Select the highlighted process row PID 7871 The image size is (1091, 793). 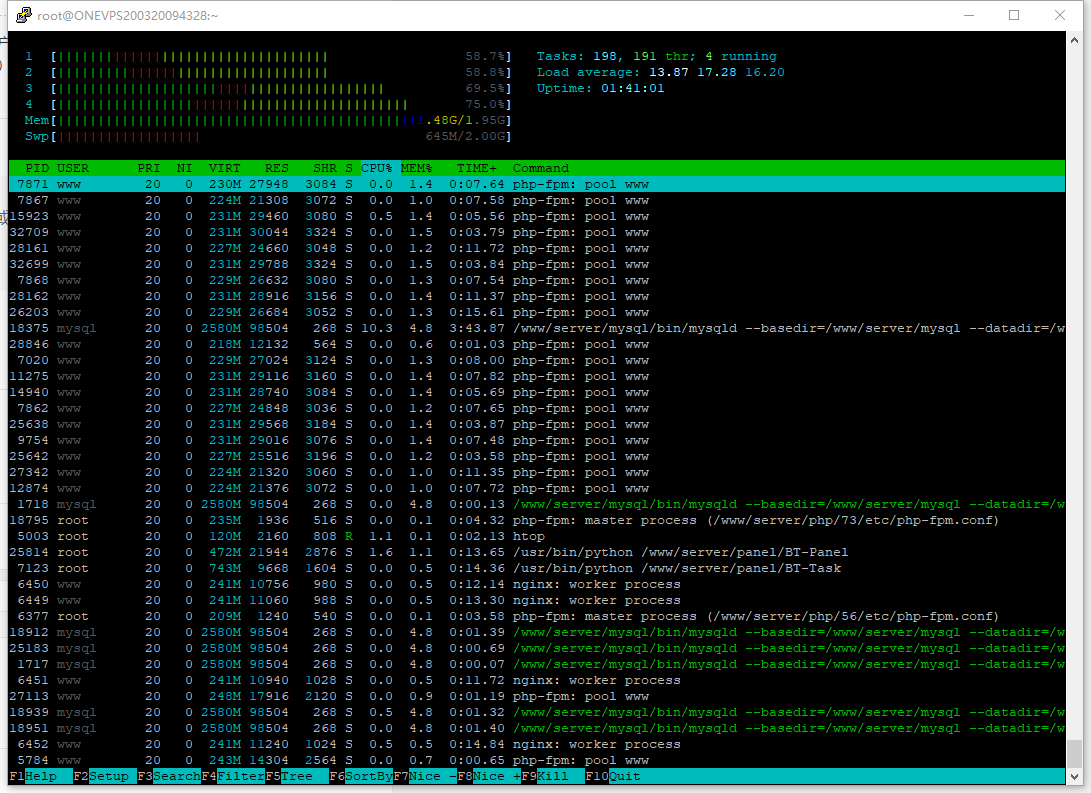pos(536,184)
